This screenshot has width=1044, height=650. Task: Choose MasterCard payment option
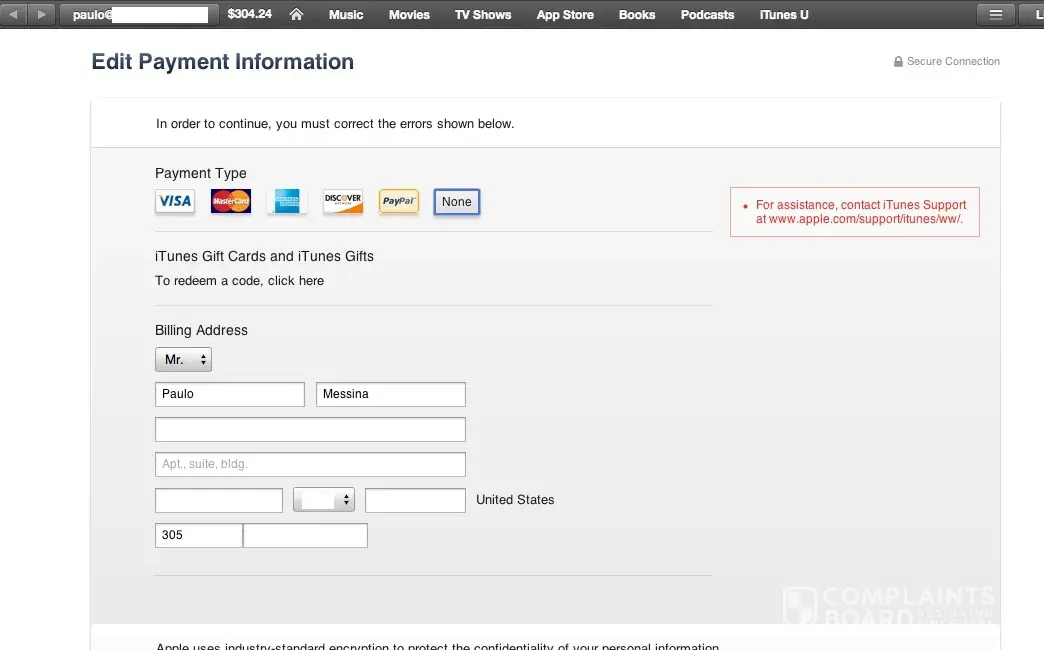pyautogui.click(x=231, y=202)
